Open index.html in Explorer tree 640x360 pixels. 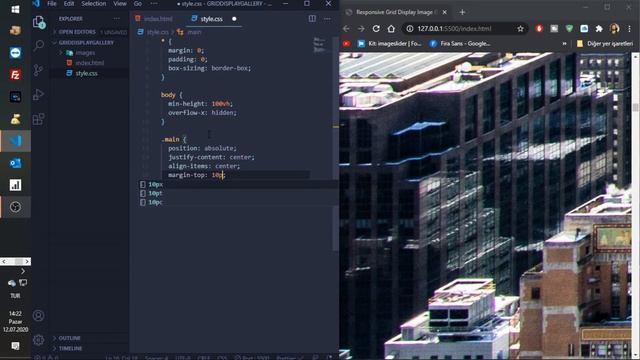click(x=89, y=63)
